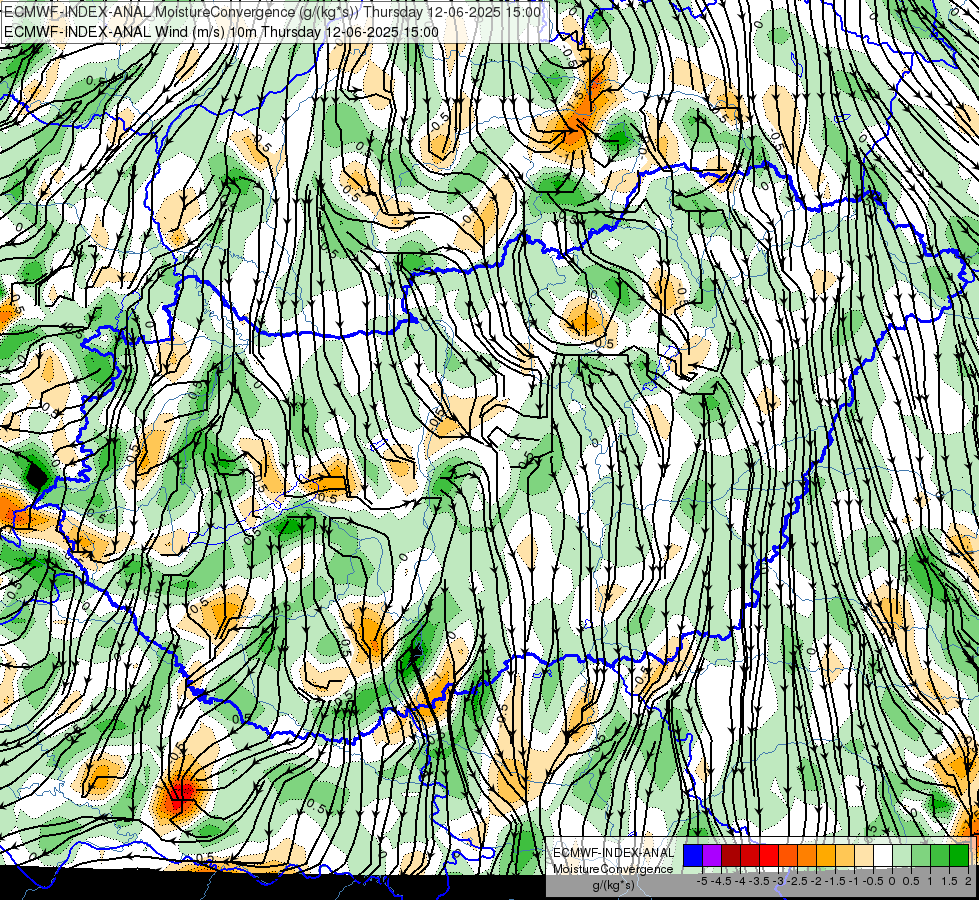Pick the bright red swatch between -3.5 and -3

(769, 855)
